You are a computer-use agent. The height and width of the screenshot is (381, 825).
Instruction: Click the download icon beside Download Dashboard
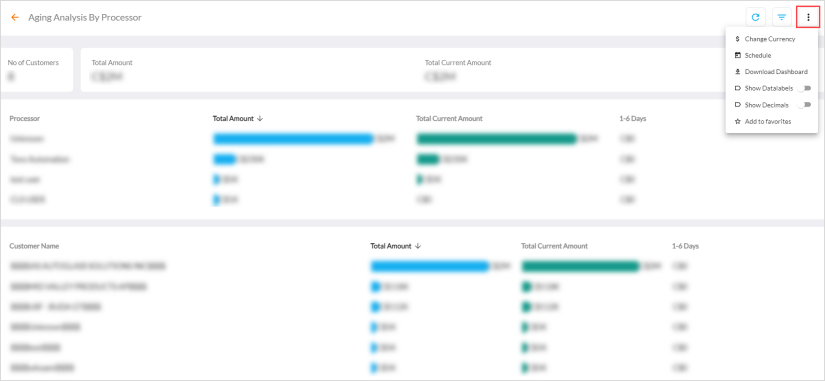pos(737,72)
